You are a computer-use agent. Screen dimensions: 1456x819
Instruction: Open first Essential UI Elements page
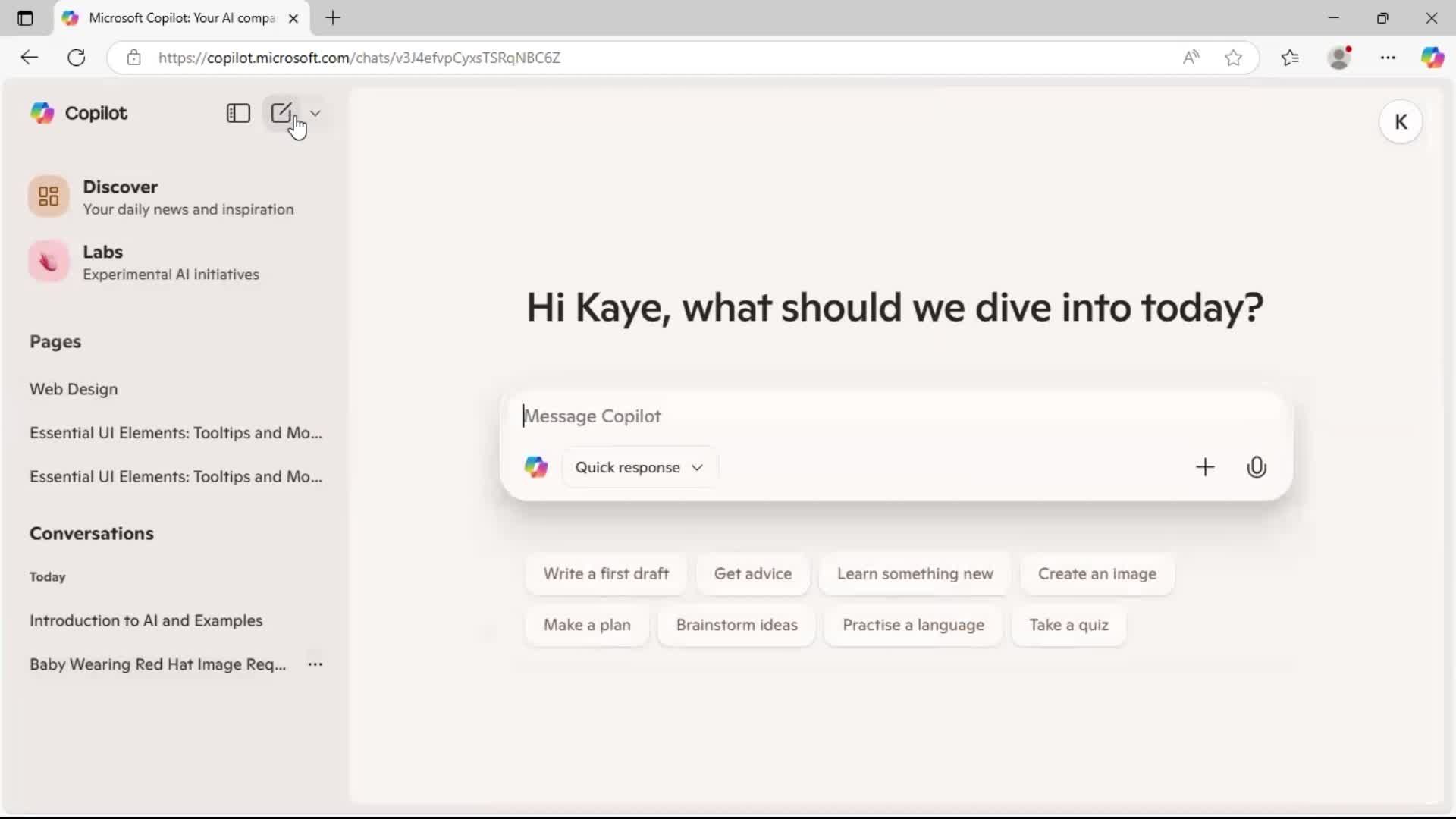point(176,433)
